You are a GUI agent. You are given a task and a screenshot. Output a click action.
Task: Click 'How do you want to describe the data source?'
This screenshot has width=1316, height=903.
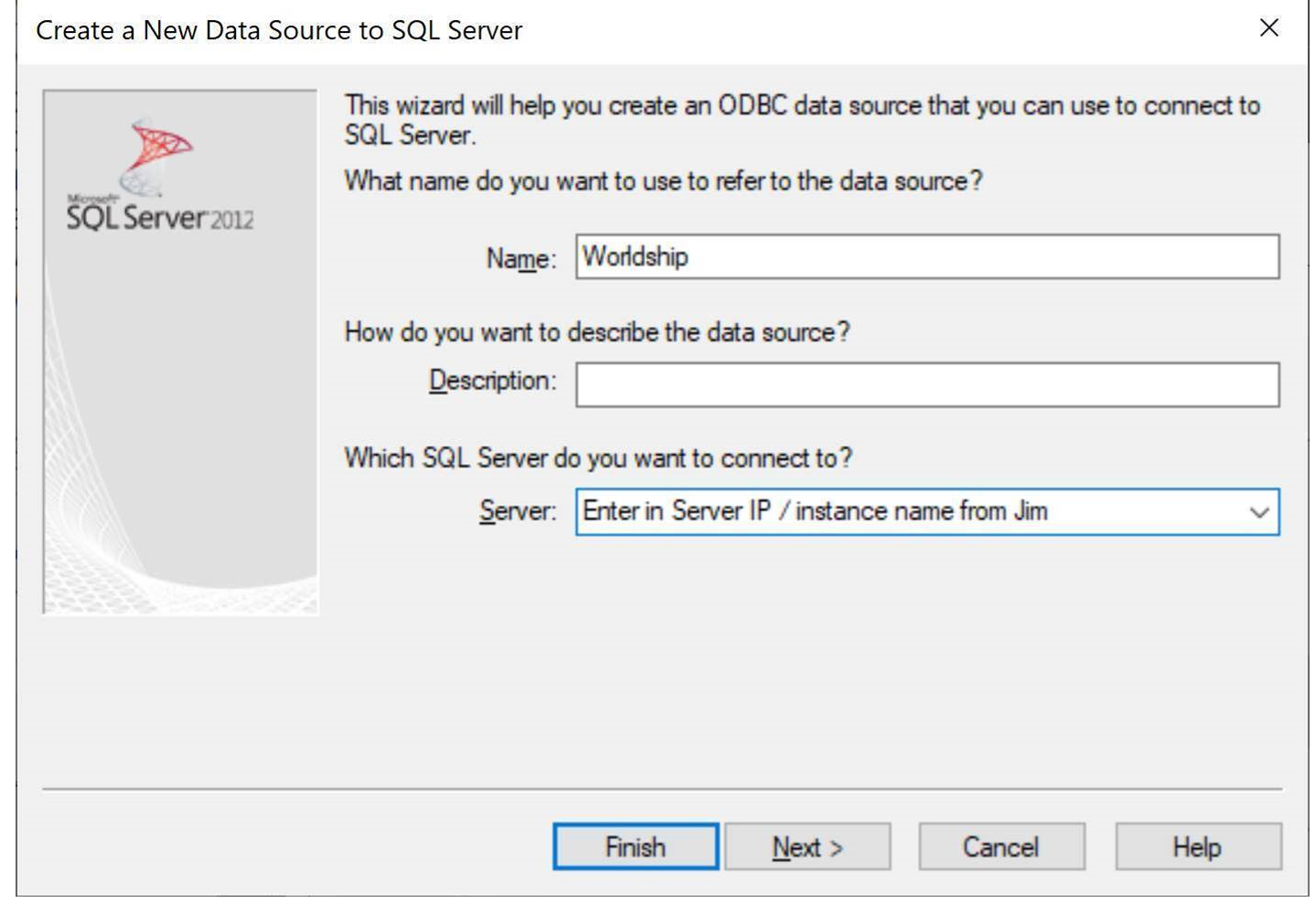click(597, 331)
